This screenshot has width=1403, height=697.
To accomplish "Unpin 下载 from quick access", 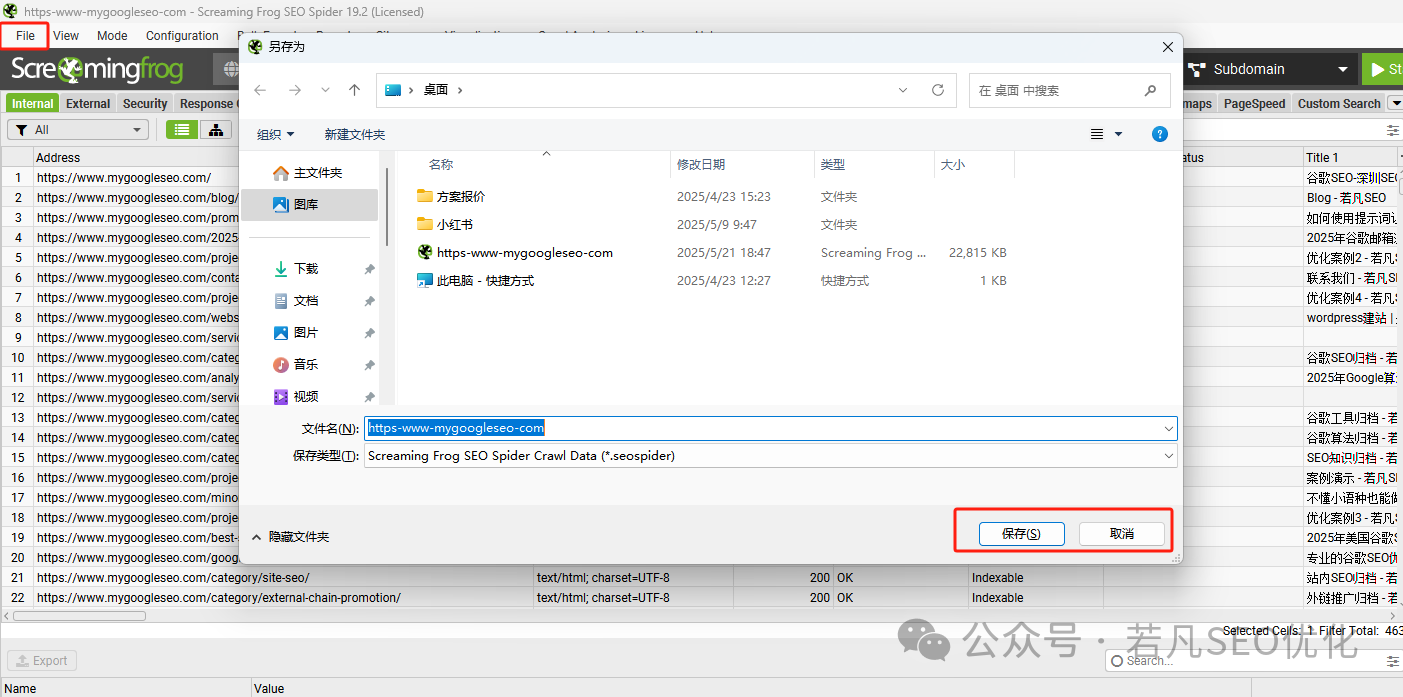I will click(369, 269).
